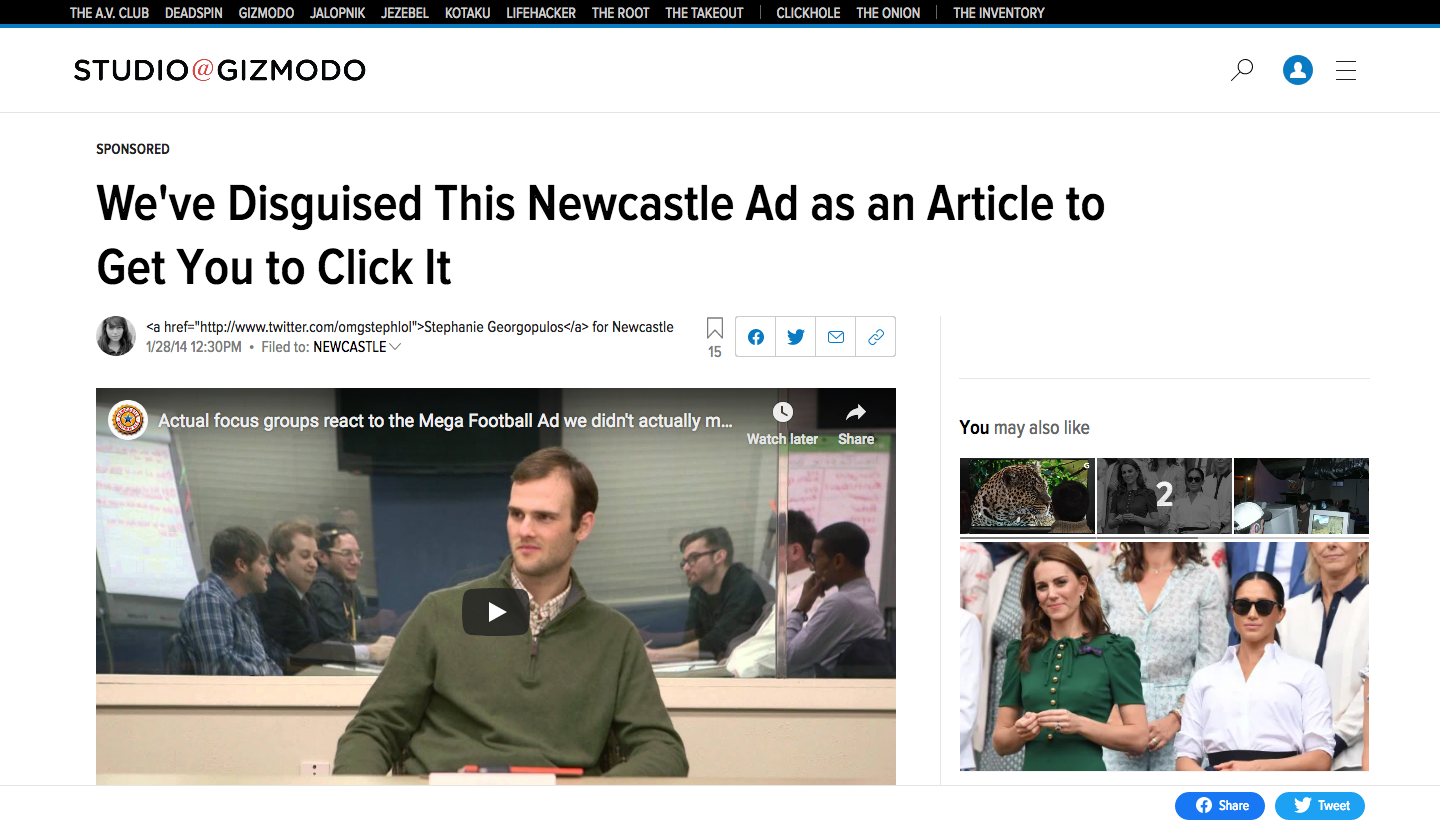Click the video title text
The image size is (1440, 826).
coord(446,421)
